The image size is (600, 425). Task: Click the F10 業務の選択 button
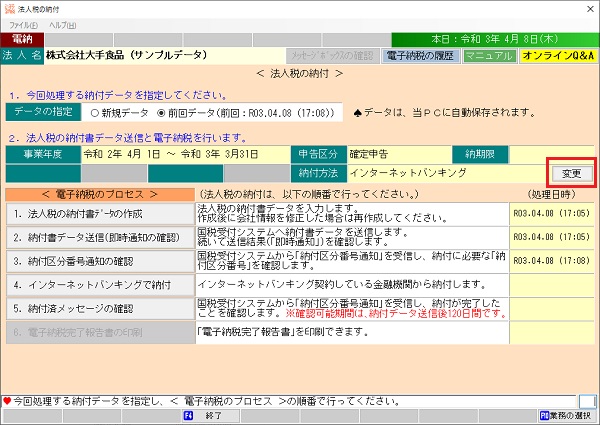pyautogui.click(x=567, y=415)
